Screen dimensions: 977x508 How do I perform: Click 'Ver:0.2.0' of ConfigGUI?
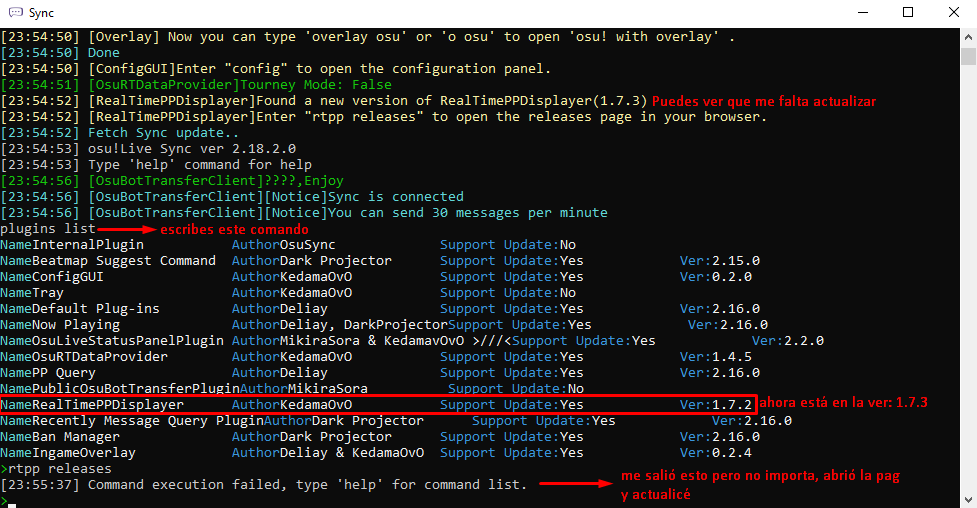coord(716,277)
